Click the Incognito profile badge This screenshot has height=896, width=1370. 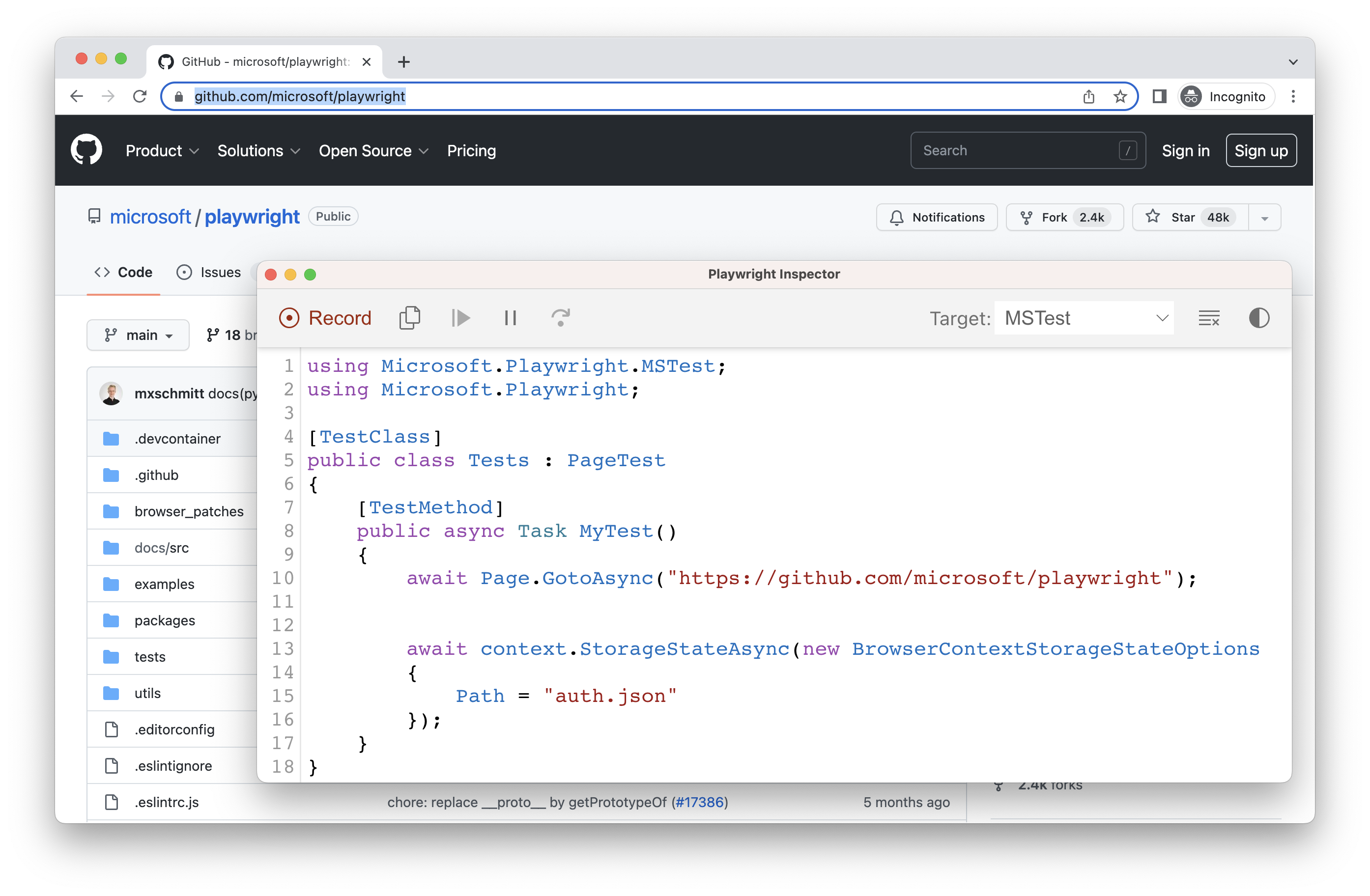1226,96
